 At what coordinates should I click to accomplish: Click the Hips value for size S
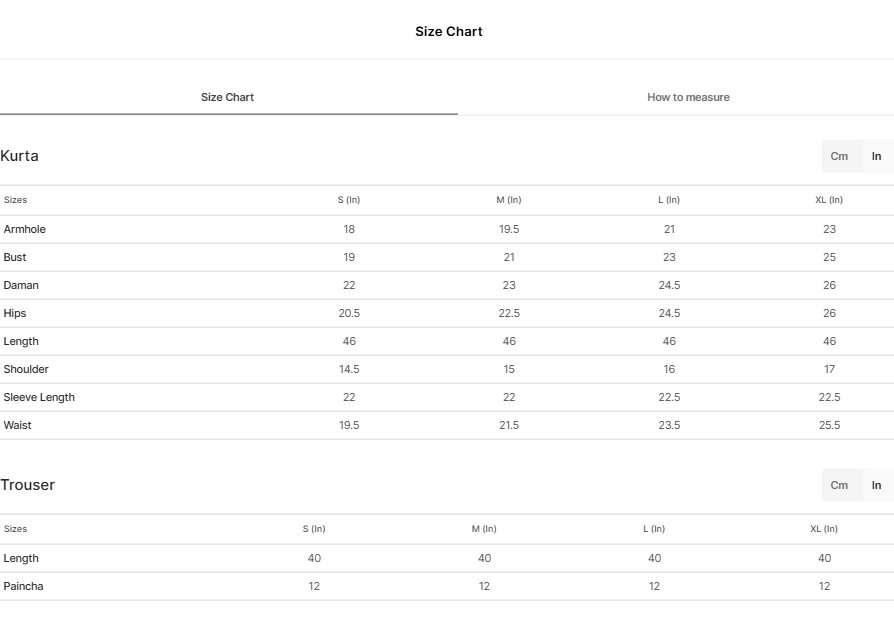pyautogui.click(x=349, y=313)
